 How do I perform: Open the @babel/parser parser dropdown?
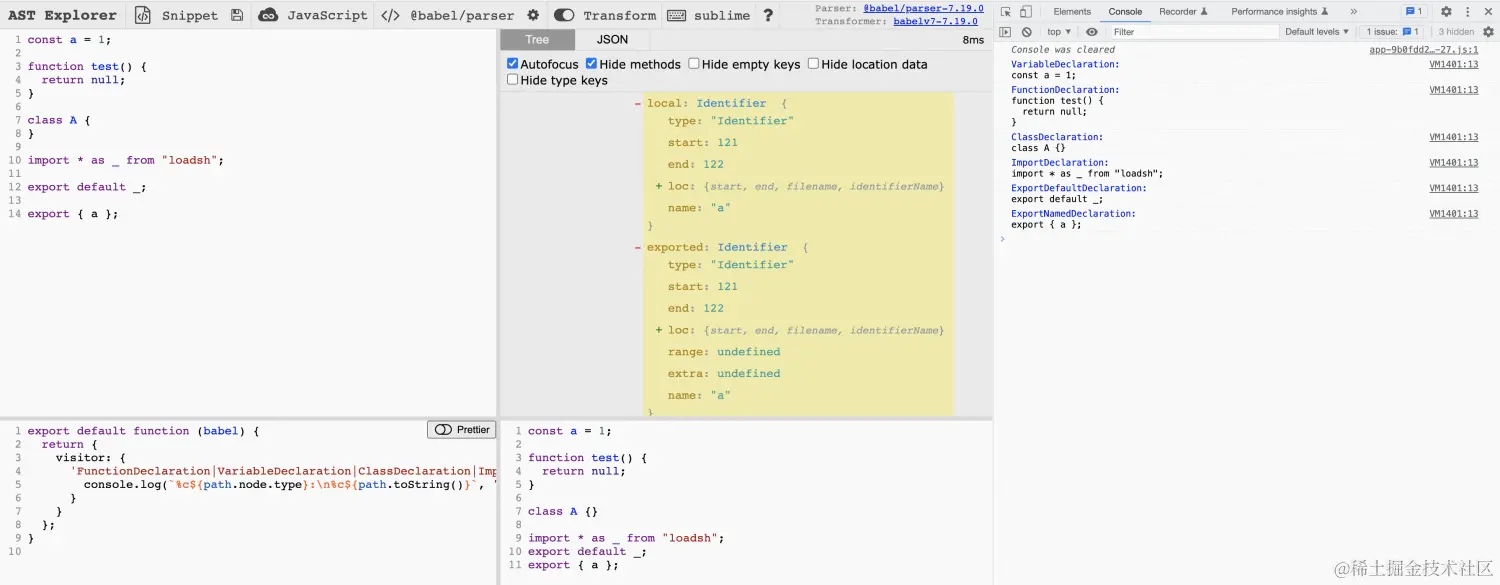447,15
